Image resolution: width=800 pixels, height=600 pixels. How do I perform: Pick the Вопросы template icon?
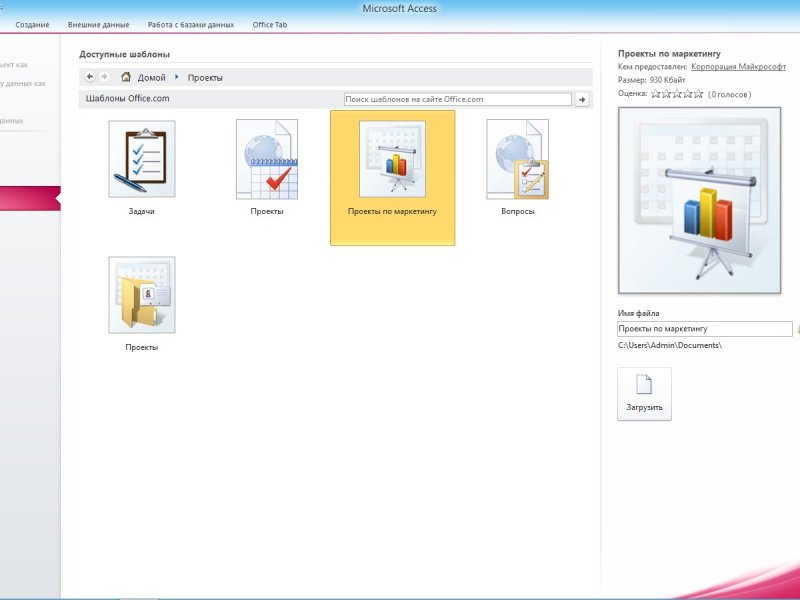[517, 159]
